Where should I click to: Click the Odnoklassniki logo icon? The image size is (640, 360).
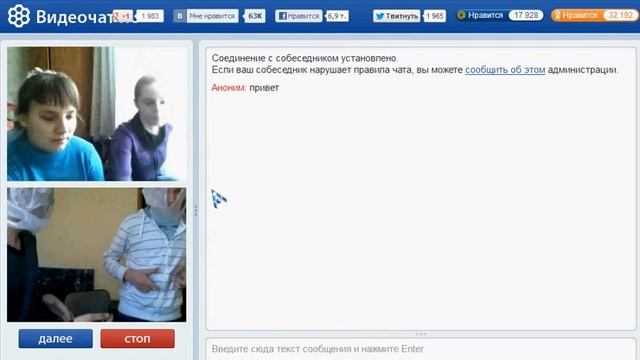pos(557,16)
